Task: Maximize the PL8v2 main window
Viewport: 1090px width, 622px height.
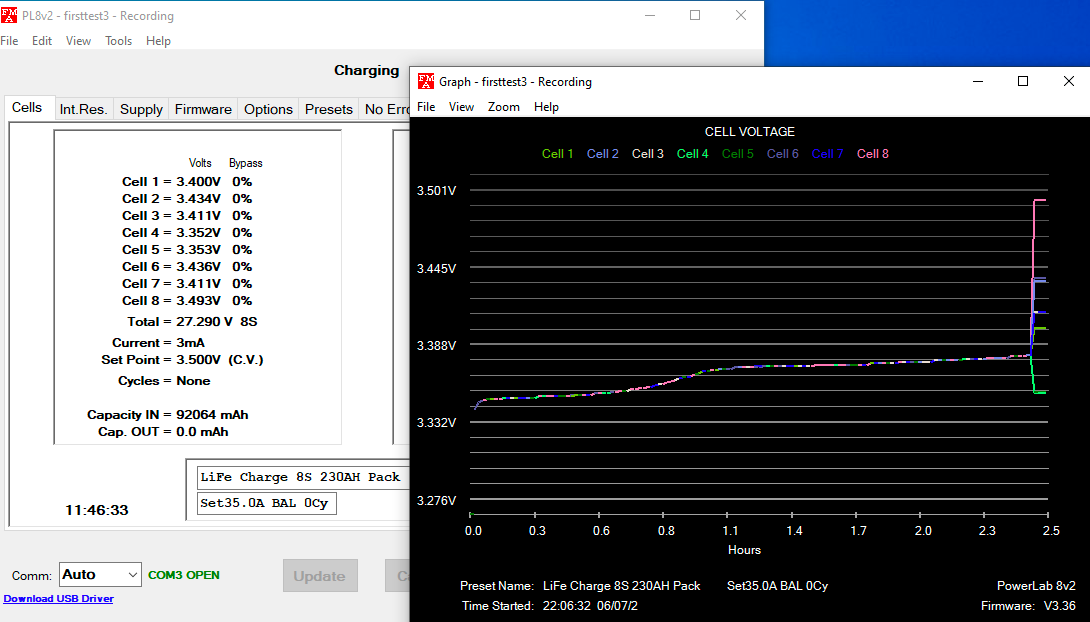Action: (695, 15)
